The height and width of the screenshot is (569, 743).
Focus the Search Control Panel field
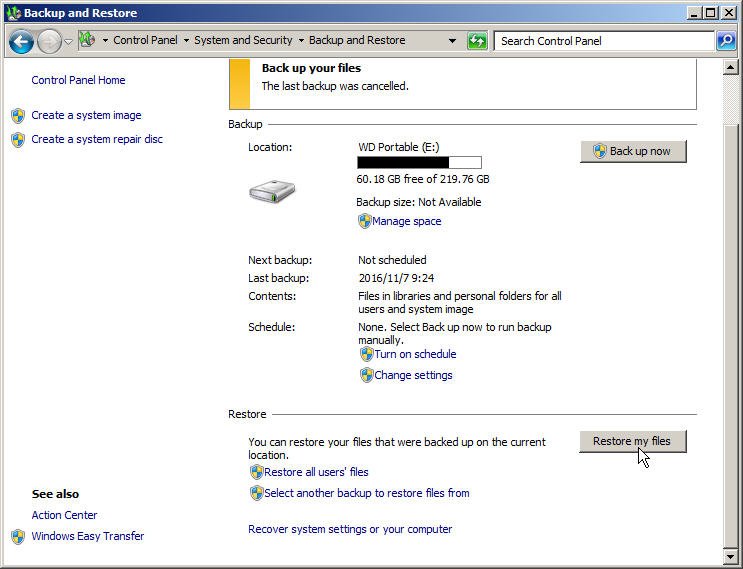pos(604,41)
